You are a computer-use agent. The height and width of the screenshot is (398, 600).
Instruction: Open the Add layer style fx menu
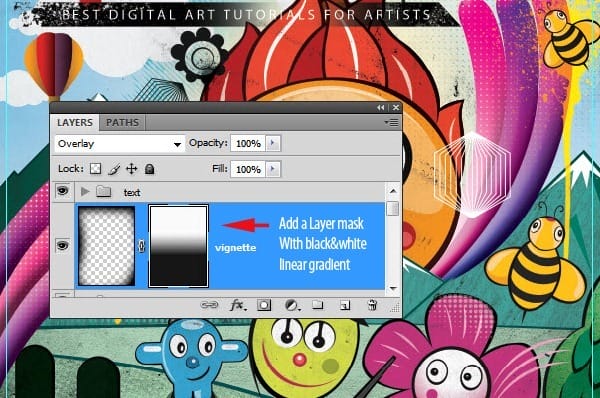(237, 305)
